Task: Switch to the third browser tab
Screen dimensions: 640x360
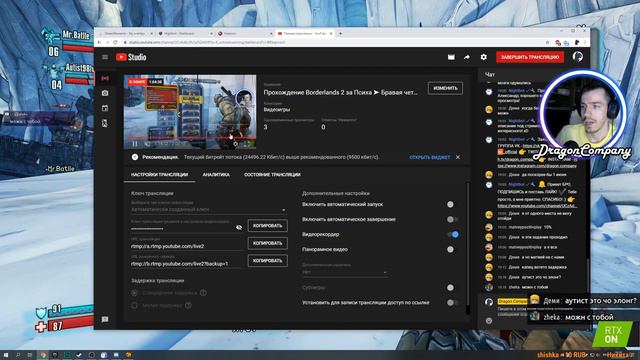Action: [244, 33]
